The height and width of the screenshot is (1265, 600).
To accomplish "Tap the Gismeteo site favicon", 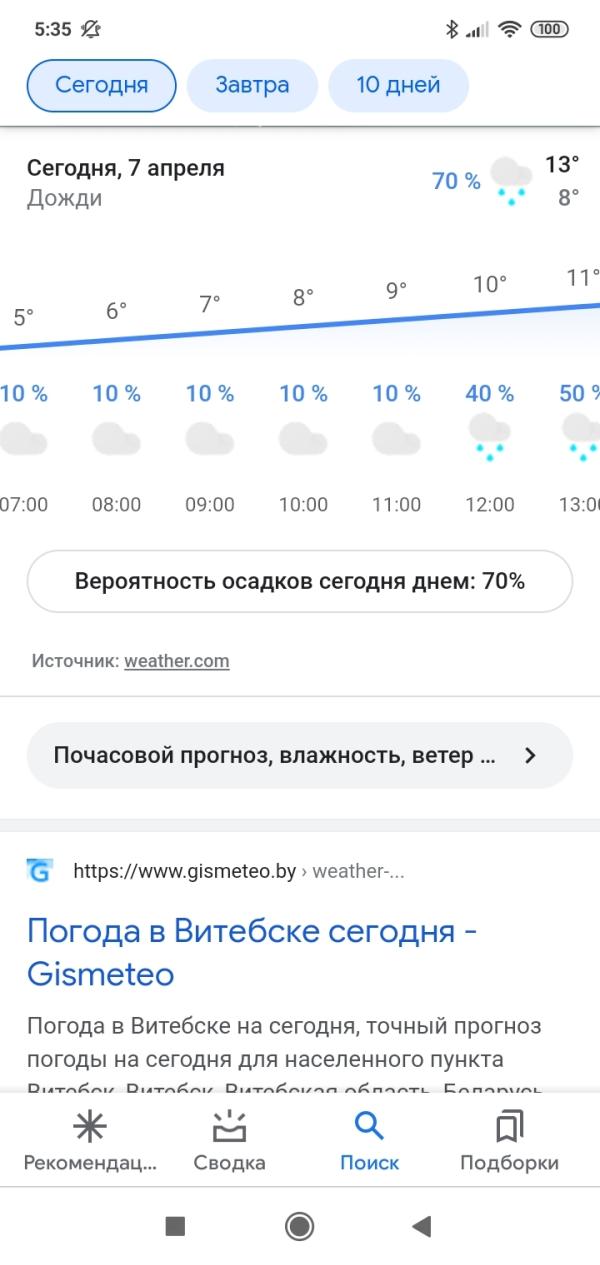I will coord(40,871).
